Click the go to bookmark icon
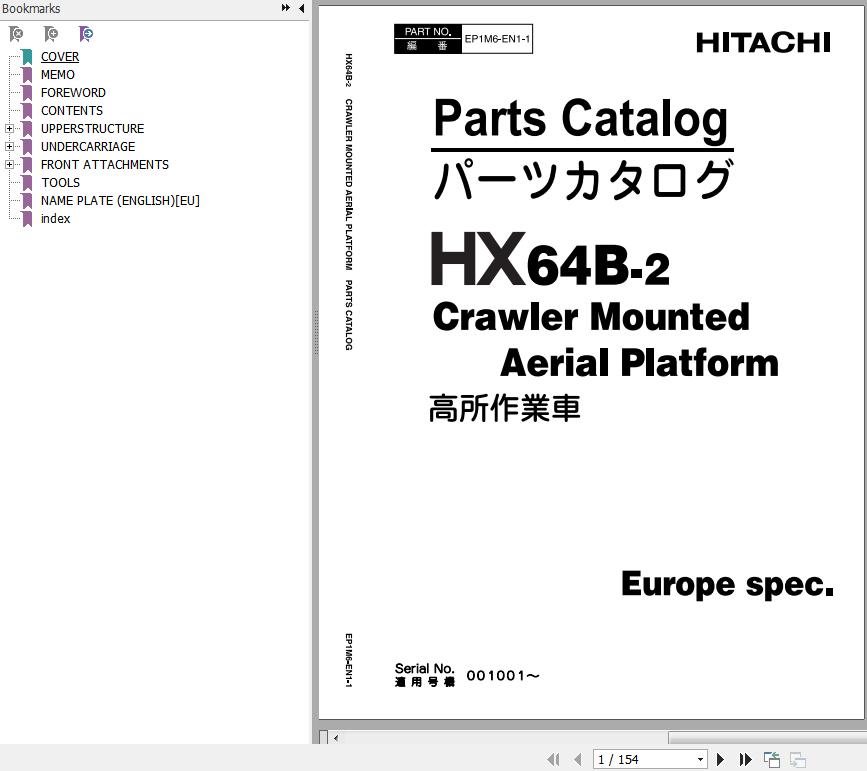Screen dimensions: 867x771 pos(86,34)
